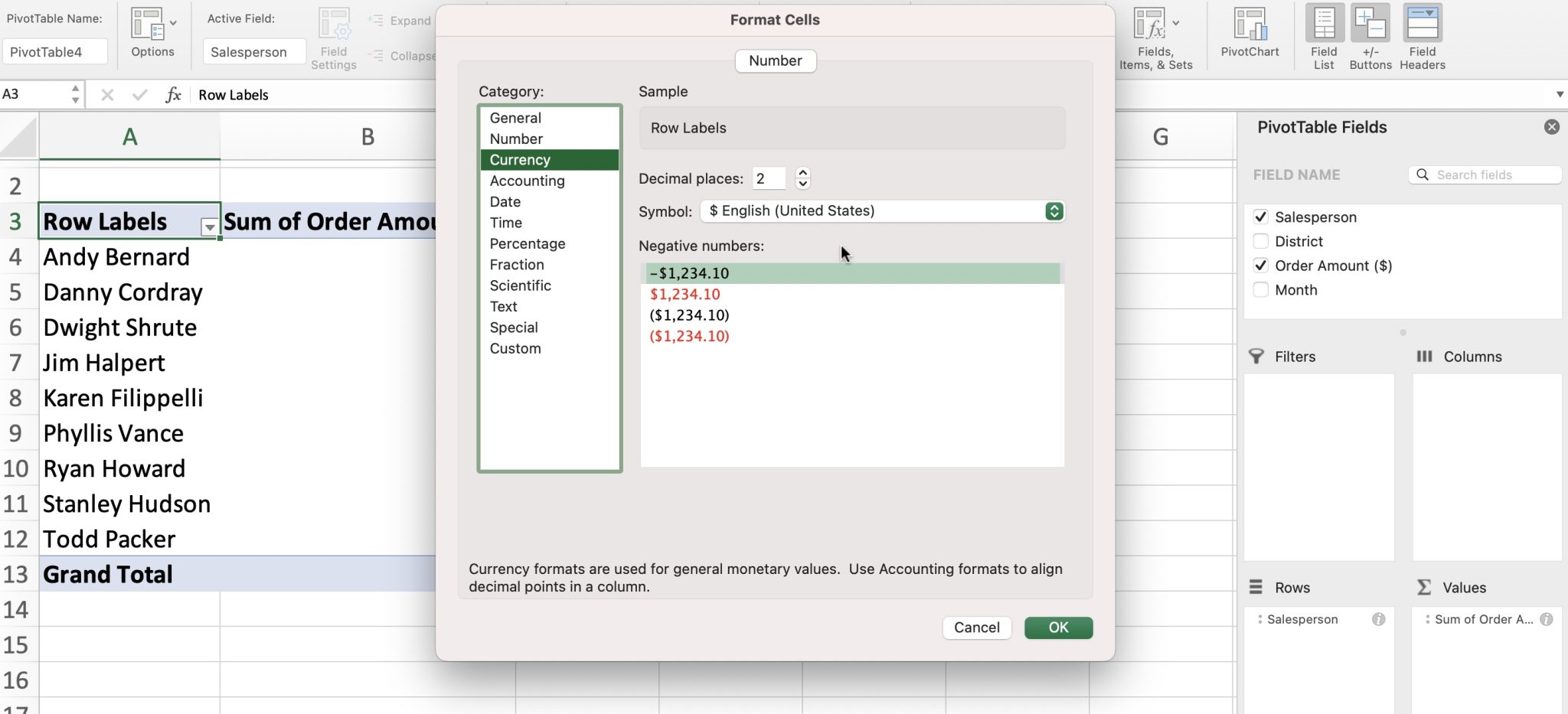Image resolution: width=1568 pixels, height=714 pixels.
Task: Select the Number tab
Action: pos(775,60)
